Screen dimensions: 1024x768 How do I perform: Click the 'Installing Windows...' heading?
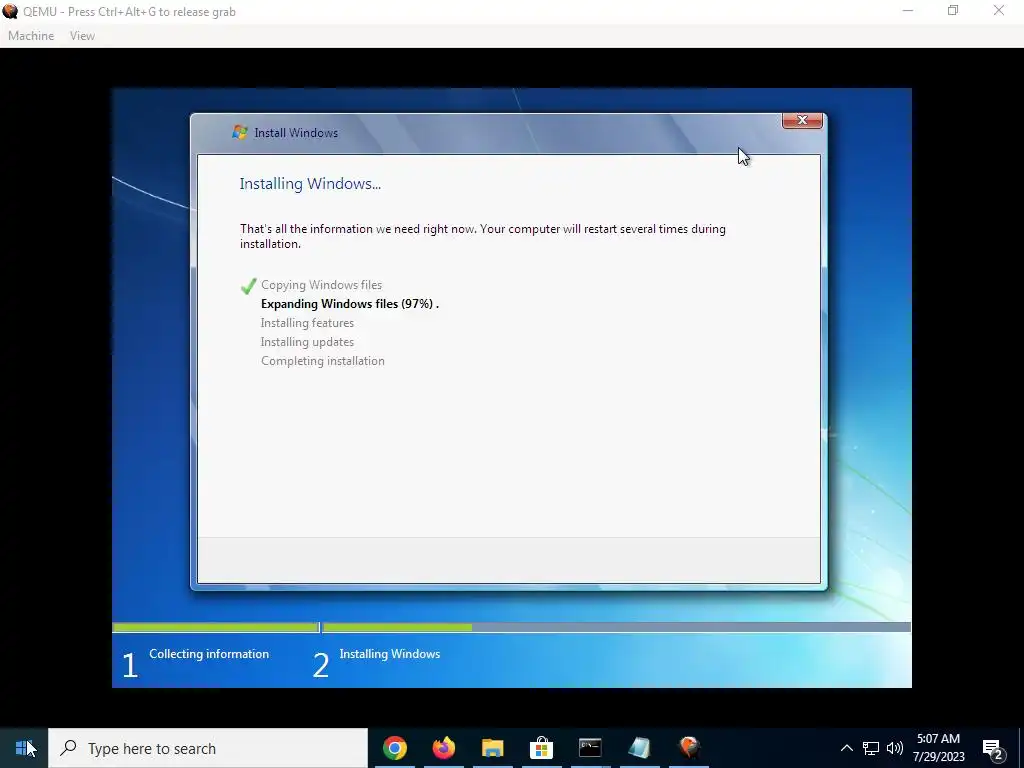(310, 184)
